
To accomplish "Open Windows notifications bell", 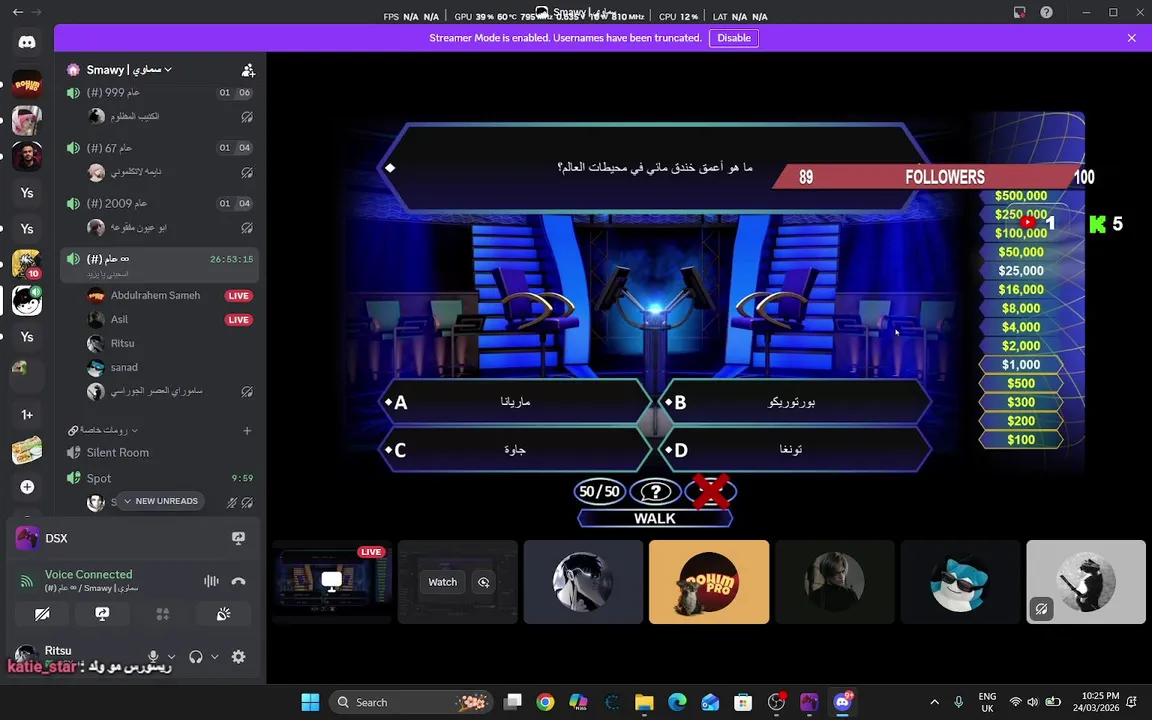I will point(1132,702).
